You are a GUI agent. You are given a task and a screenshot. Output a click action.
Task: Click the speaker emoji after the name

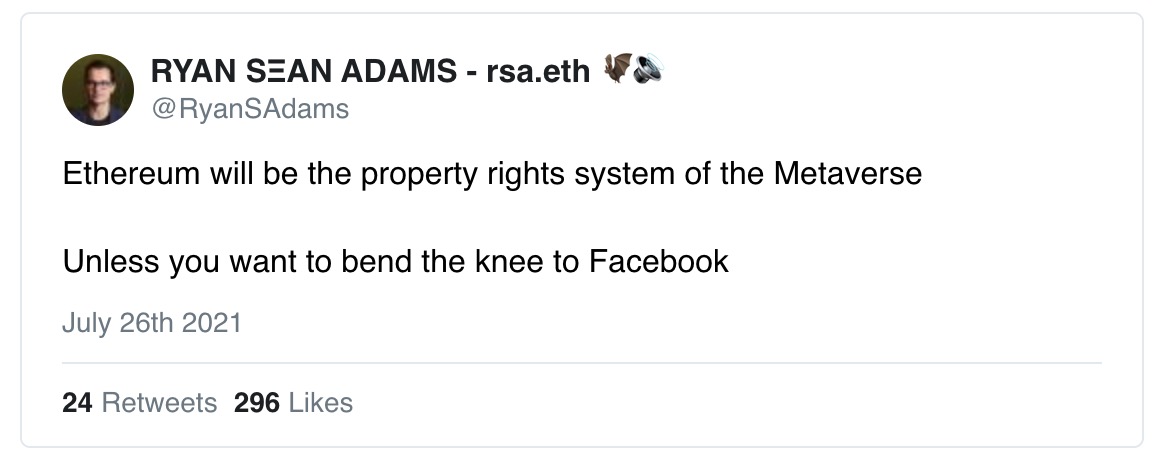pos(648,69)
